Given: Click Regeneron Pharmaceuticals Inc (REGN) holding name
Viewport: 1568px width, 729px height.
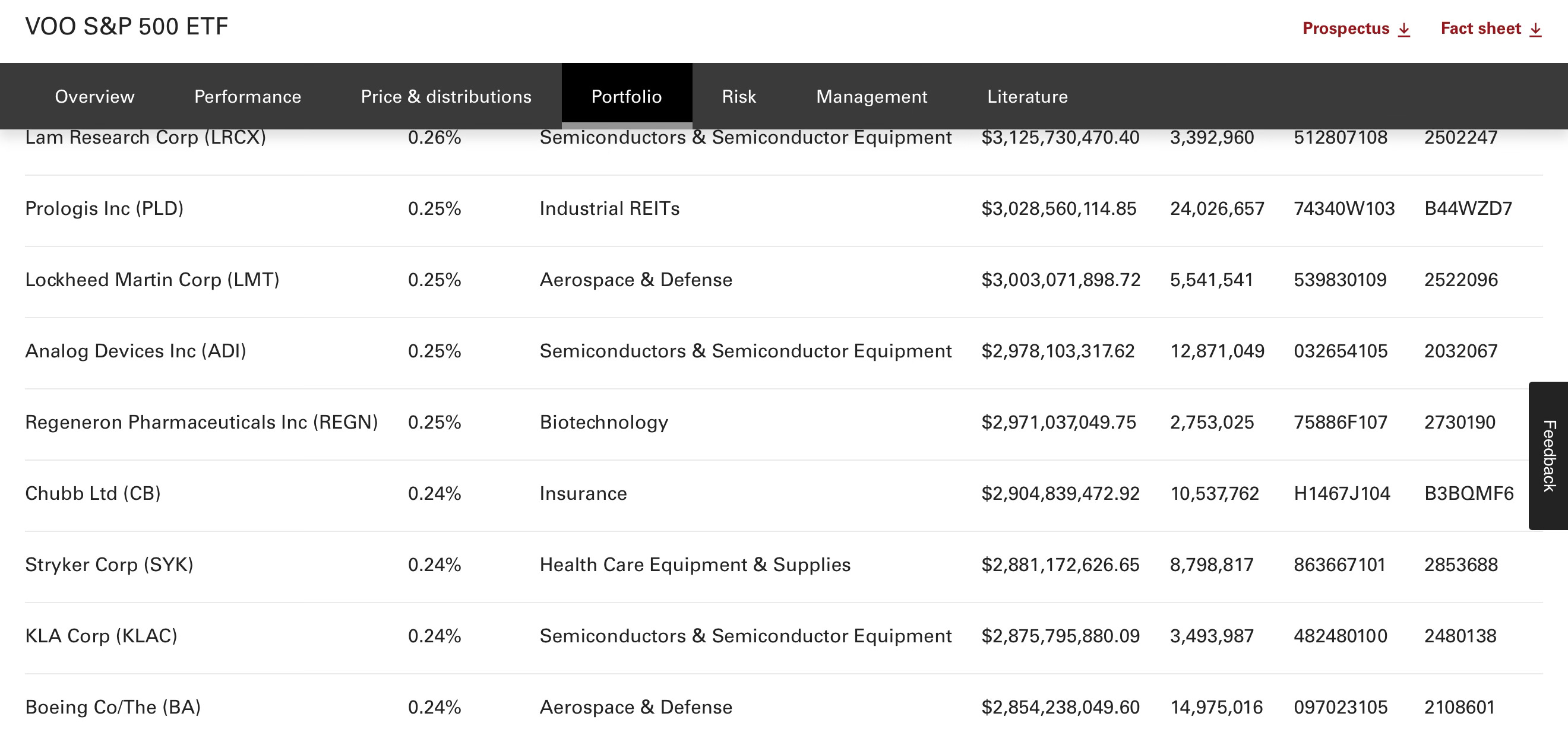Looking at the screenshot, I should [x=201, y=422].
